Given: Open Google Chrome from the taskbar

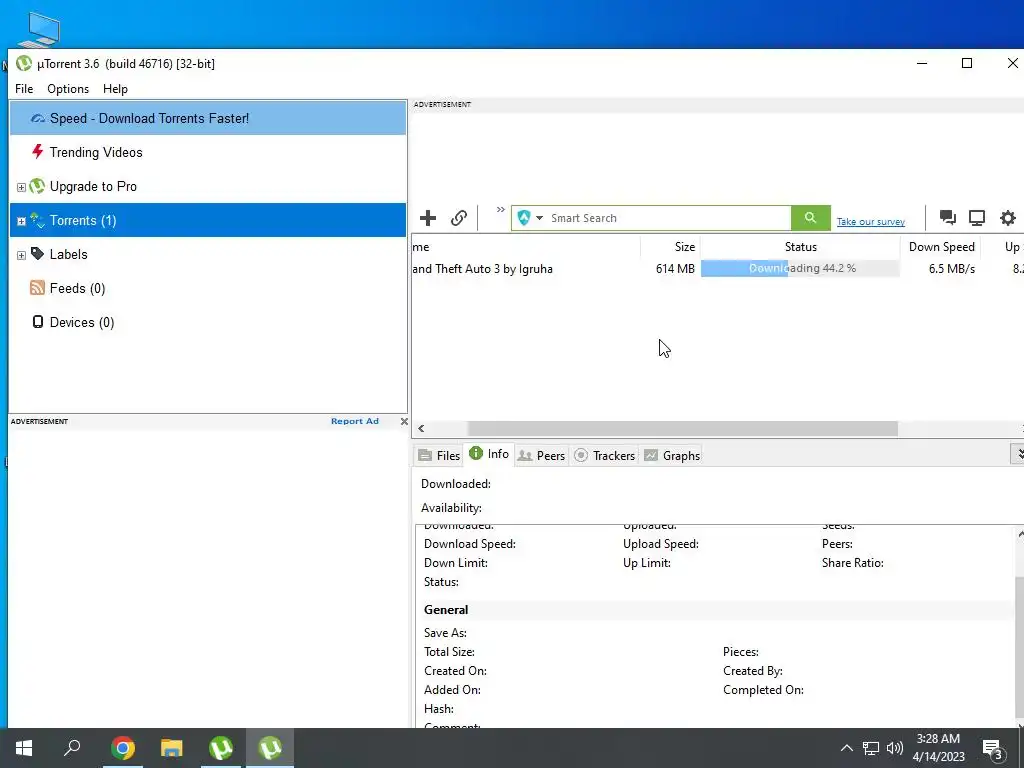Looking at the screenshot, I should pos(122,748).
